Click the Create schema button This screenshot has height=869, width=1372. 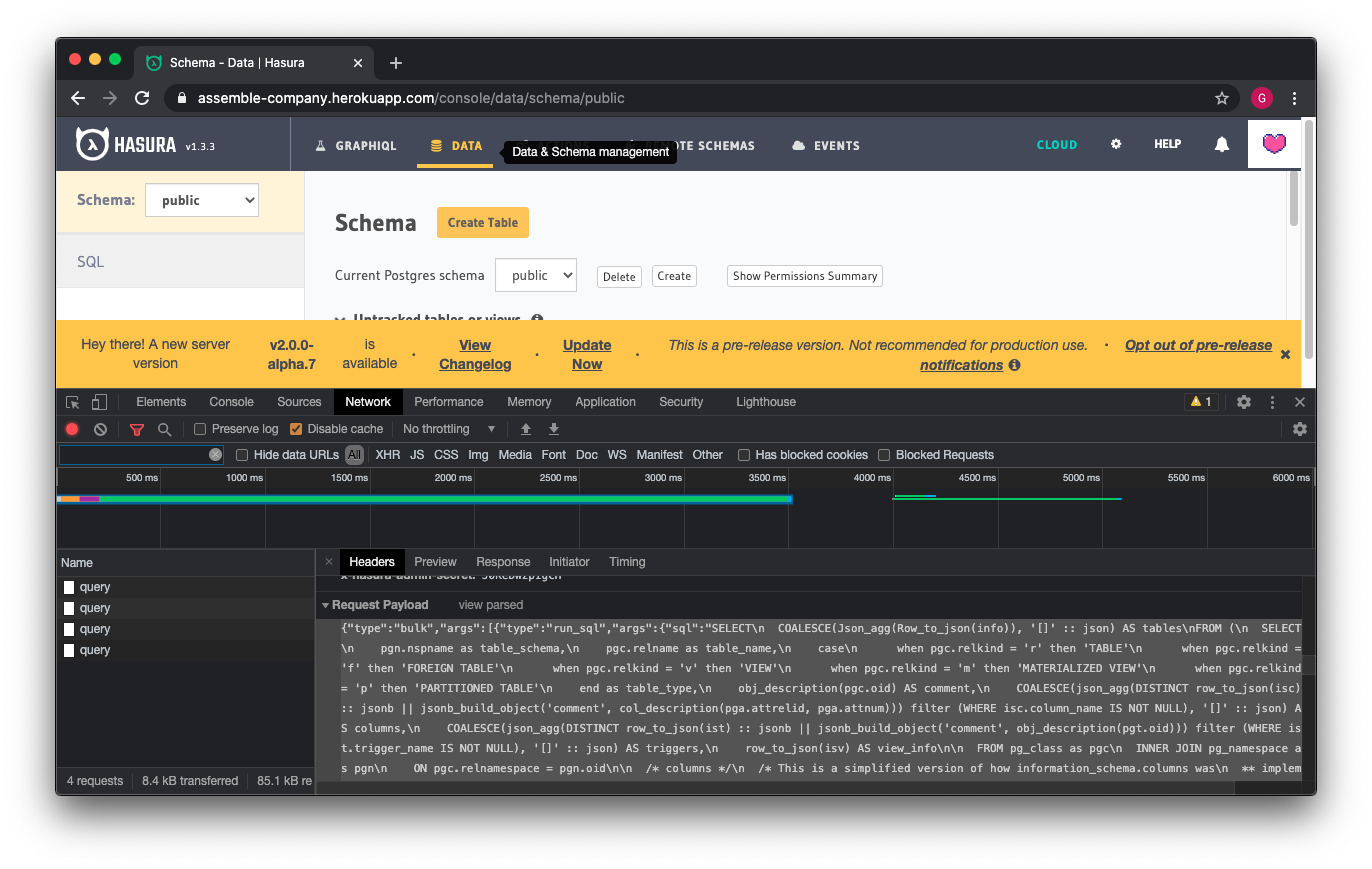tap(674, 276)
